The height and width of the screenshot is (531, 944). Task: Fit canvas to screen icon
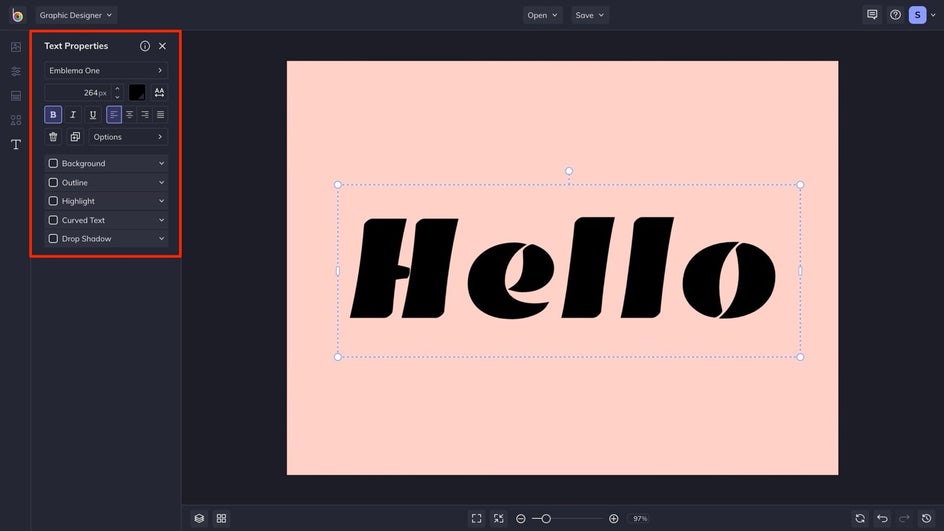477,518
